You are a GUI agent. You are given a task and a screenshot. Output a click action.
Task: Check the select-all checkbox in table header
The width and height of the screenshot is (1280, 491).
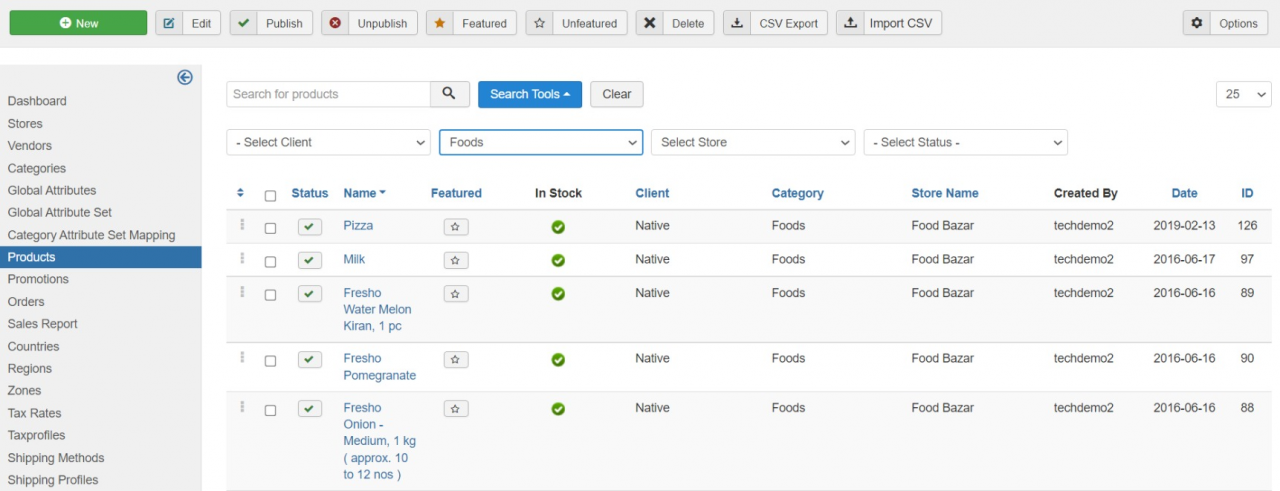pos(270,195)
